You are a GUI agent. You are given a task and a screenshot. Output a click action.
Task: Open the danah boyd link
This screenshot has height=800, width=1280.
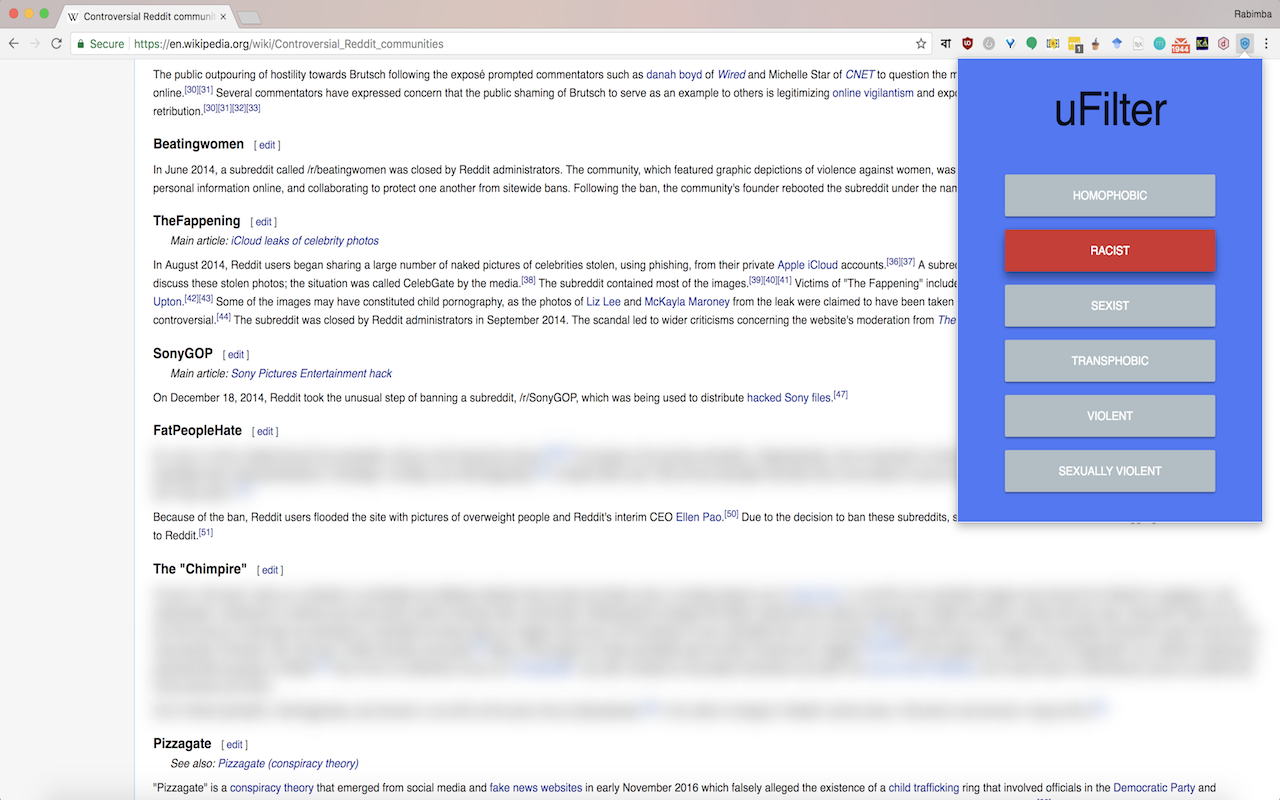click(674, 74)
